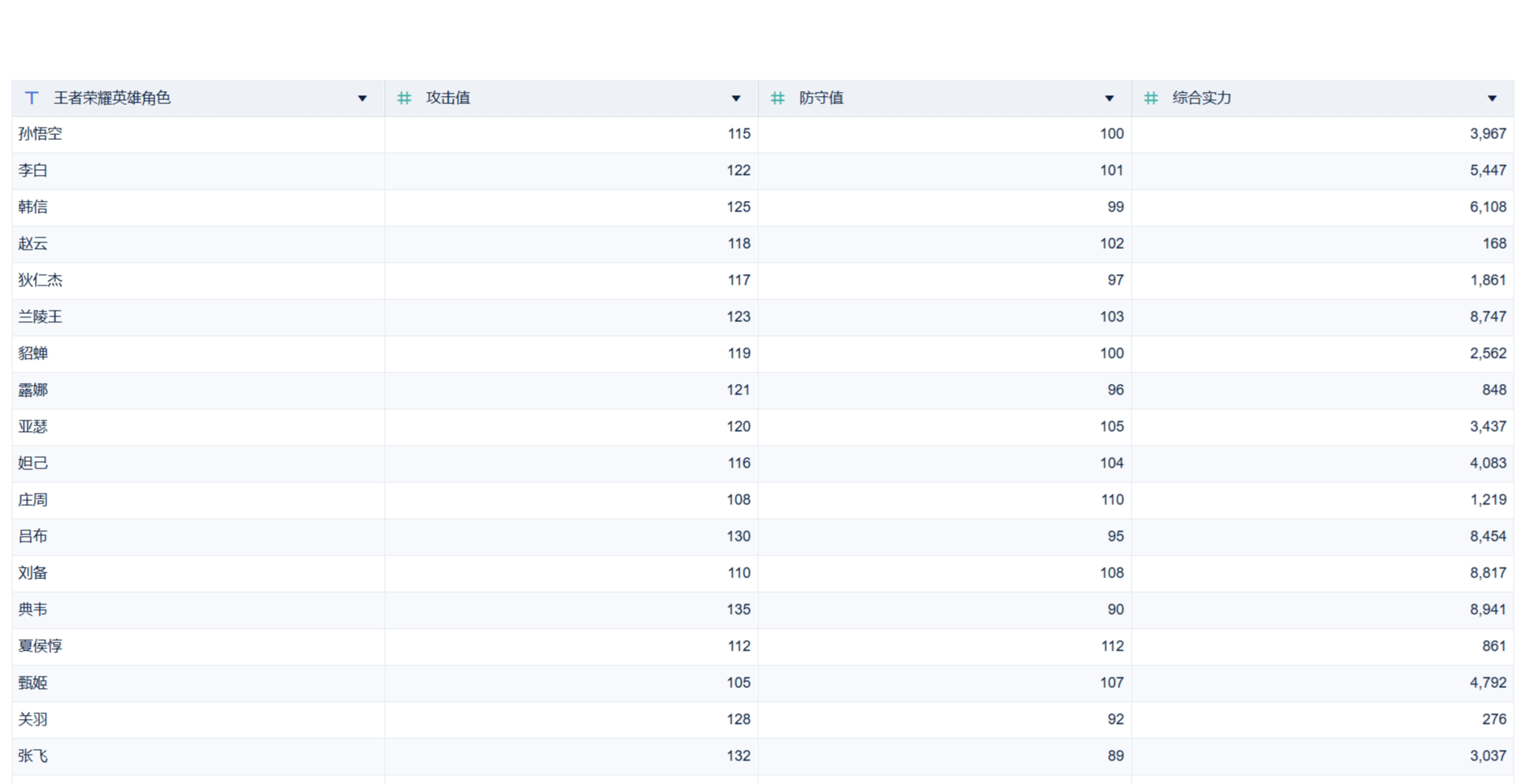
Task: Click the number type icon beside 防守值
Action: [x=778, y=98]
